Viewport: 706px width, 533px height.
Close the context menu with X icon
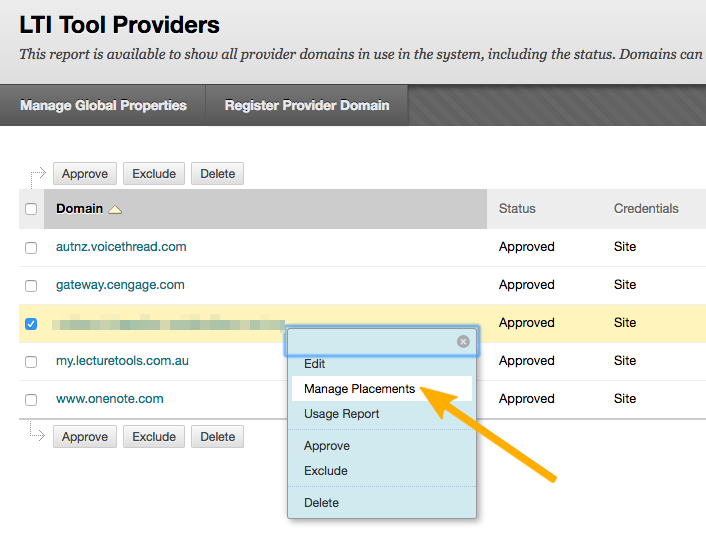[463, 342]
